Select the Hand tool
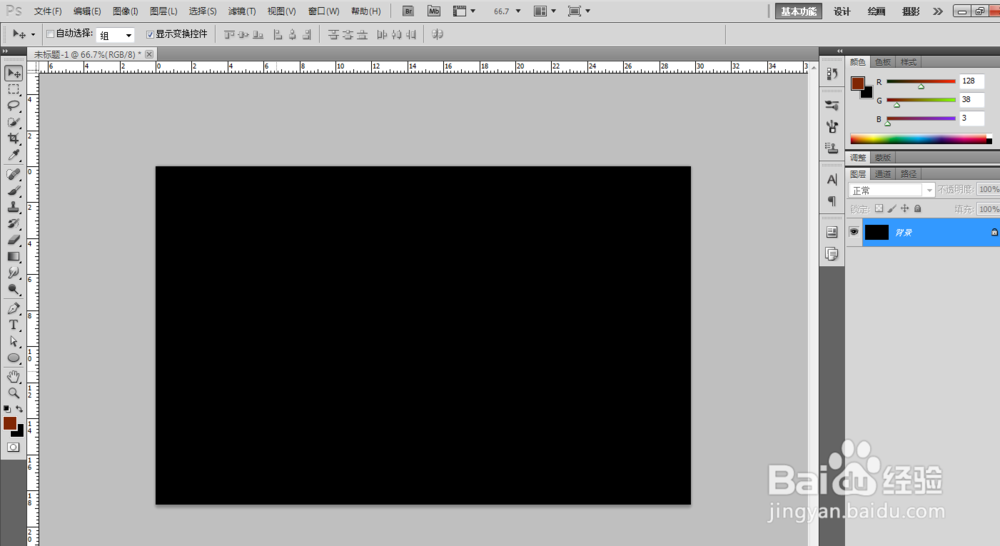Screen dimensions: 1000x546 tap(13, 377)
